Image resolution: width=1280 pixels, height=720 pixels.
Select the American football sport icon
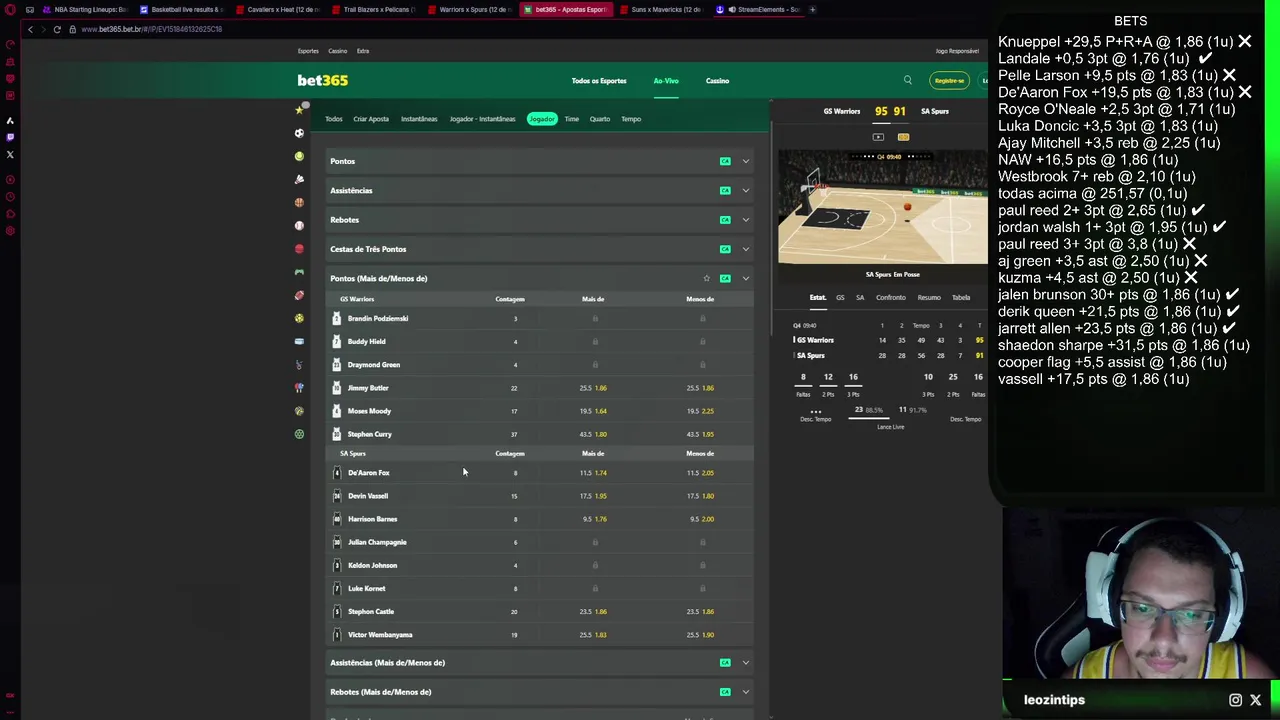pos(299,295)
